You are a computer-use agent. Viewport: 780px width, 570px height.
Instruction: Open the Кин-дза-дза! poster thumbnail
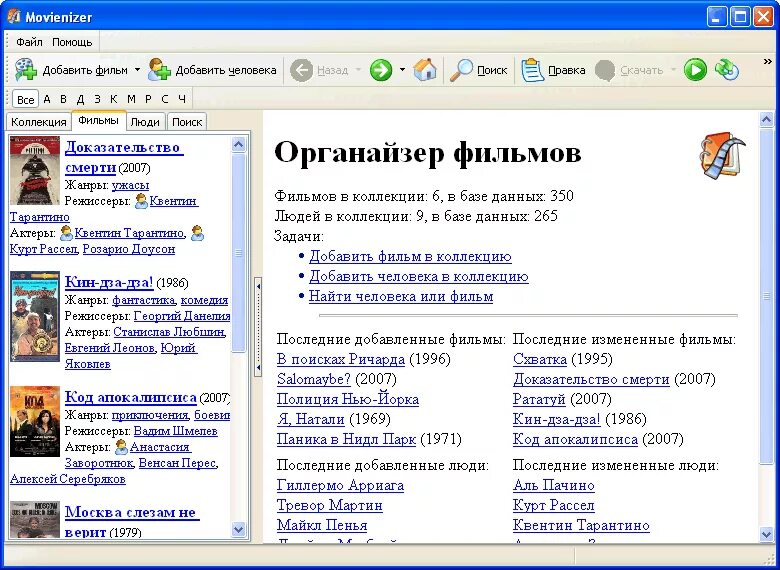click(x=35, y=316)
